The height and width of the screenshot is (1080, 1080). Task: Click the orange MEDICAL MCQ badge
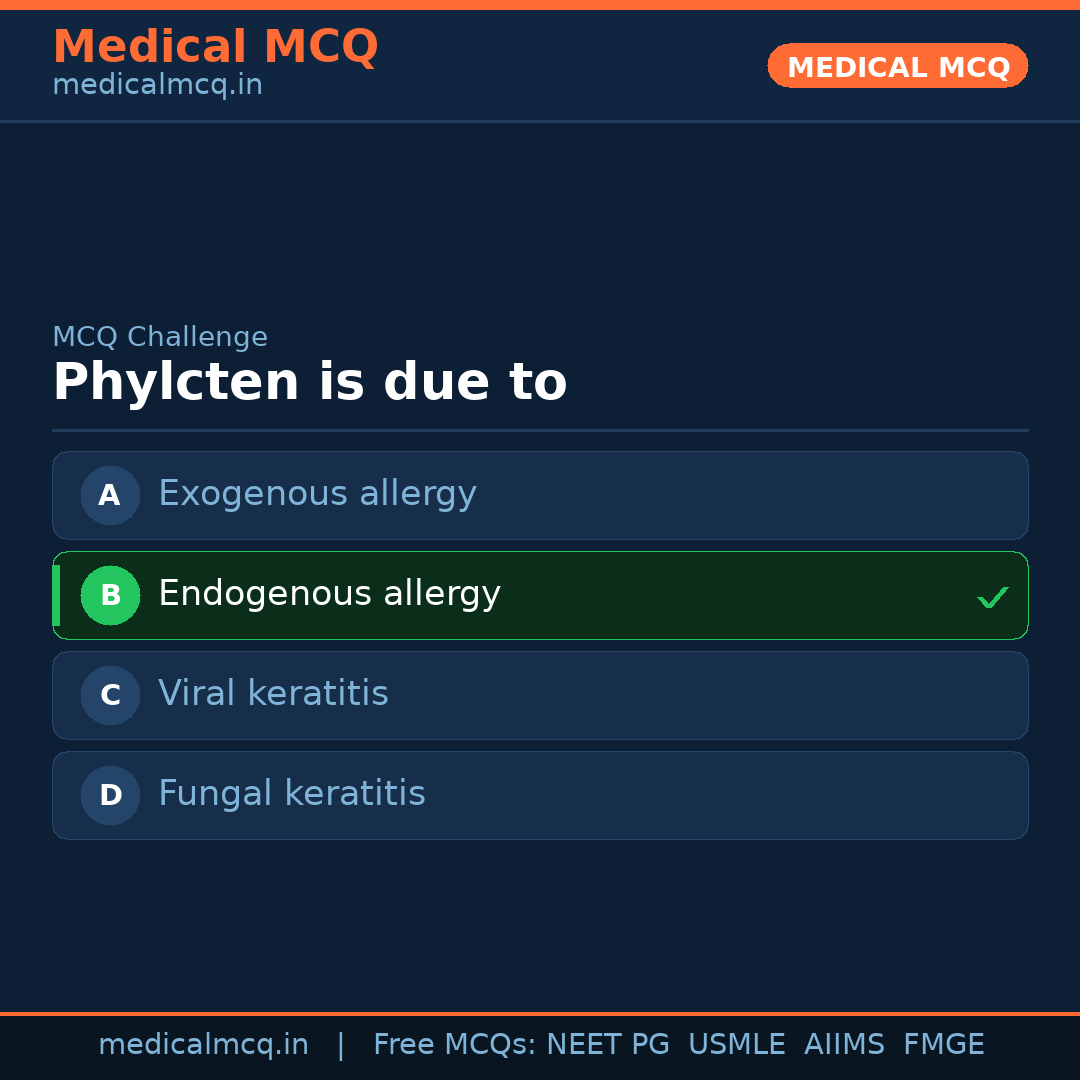[897, 66]
